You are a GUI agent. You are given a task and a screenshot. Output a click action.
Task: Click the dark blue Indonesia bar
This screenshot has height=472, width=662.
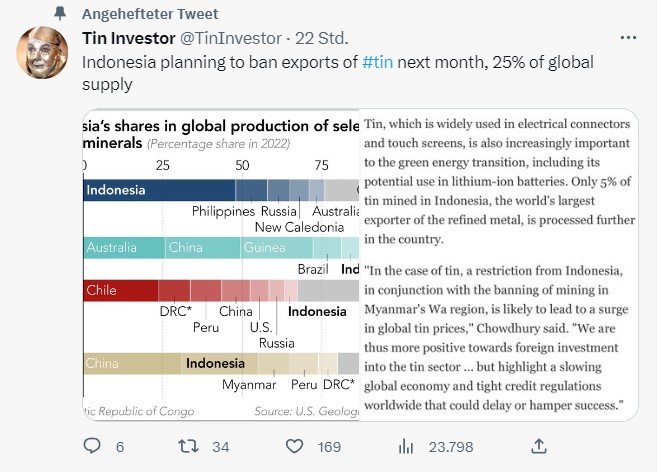[158, 190]
